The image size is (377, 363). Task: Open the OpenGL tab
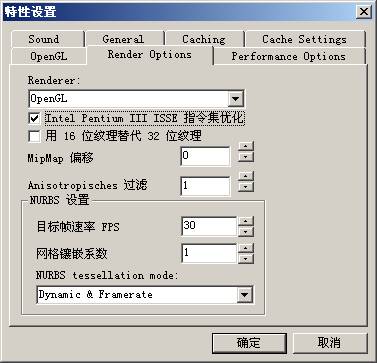coord(49,56)
